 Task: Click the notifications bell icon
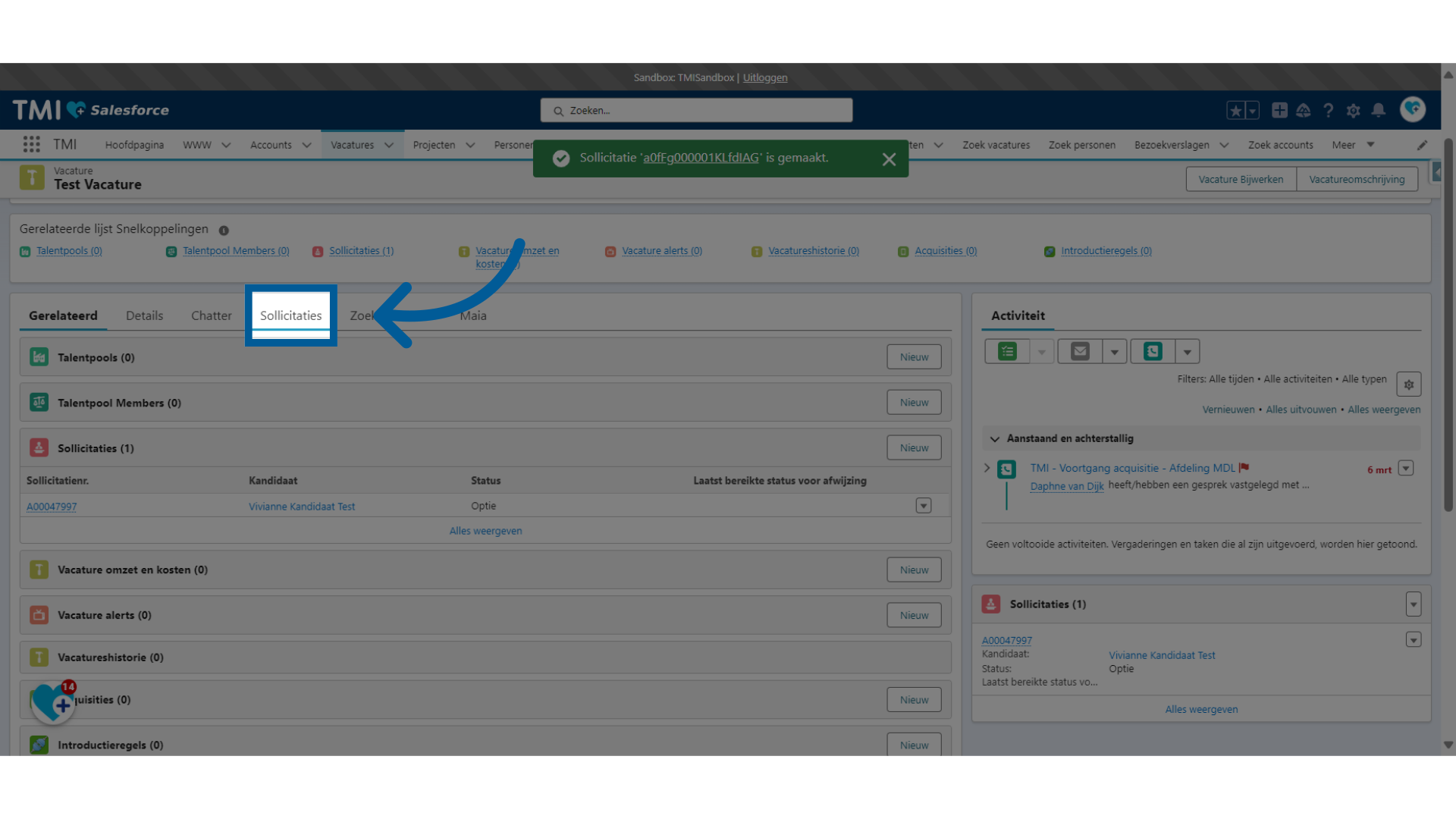(1379, 110)
